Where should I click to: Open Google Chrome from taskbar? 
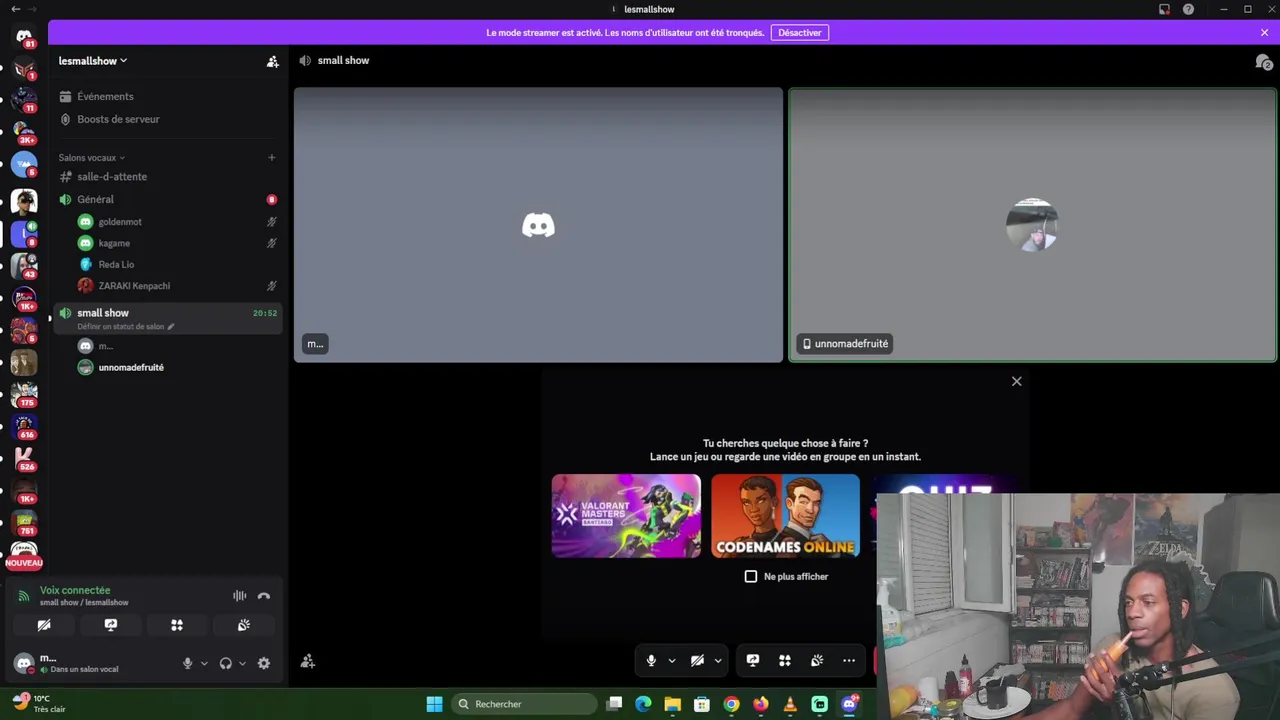[731, 704]
